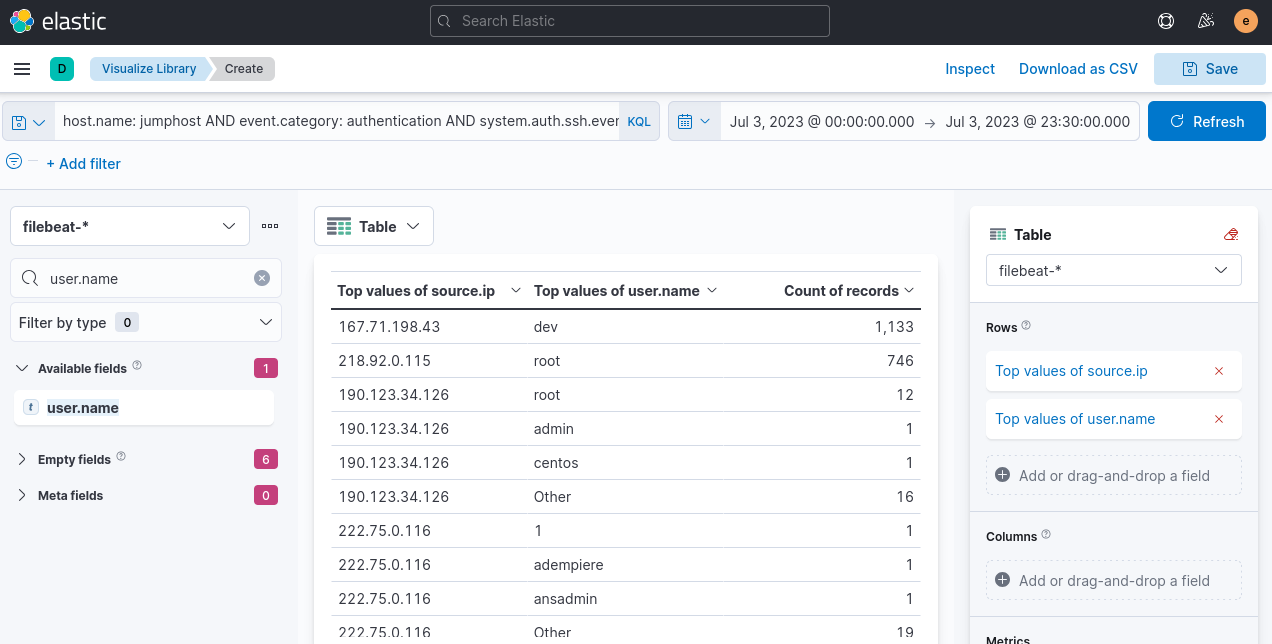Toggle KQL query language switch
Image resolution: width=1272 pixels, height=644 pixels.
(638, 122)
